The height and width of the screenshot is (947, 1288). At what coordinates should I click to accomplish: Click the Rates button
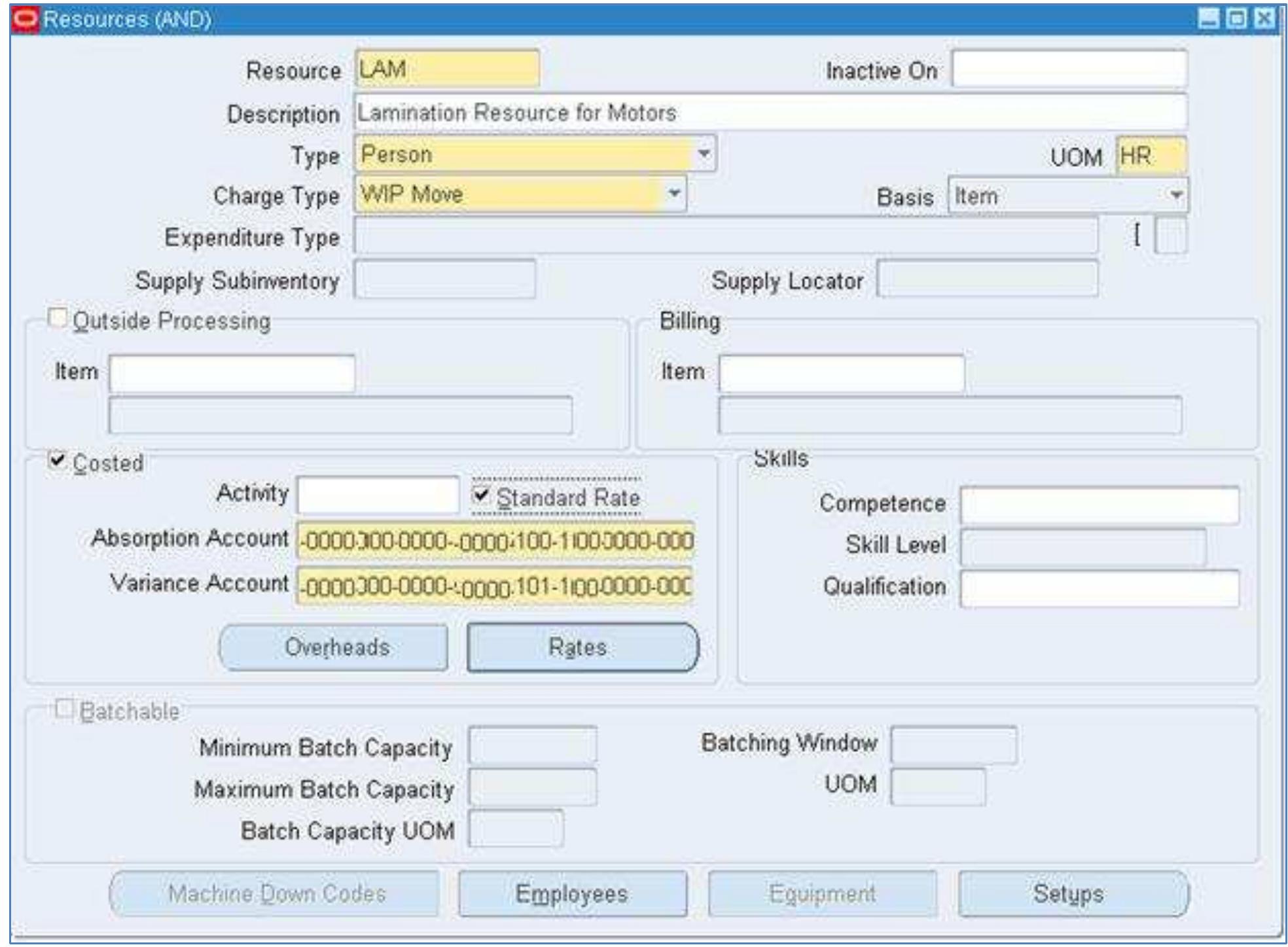click(x=583, y=647)
